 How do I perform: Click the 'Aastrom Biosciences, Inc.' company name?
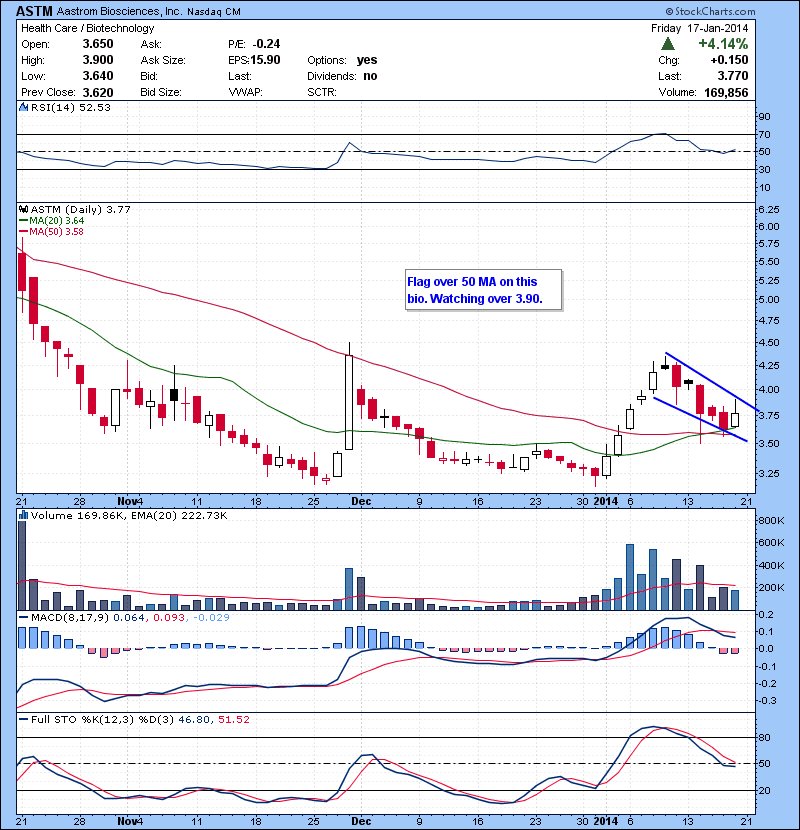click(119, 11)
